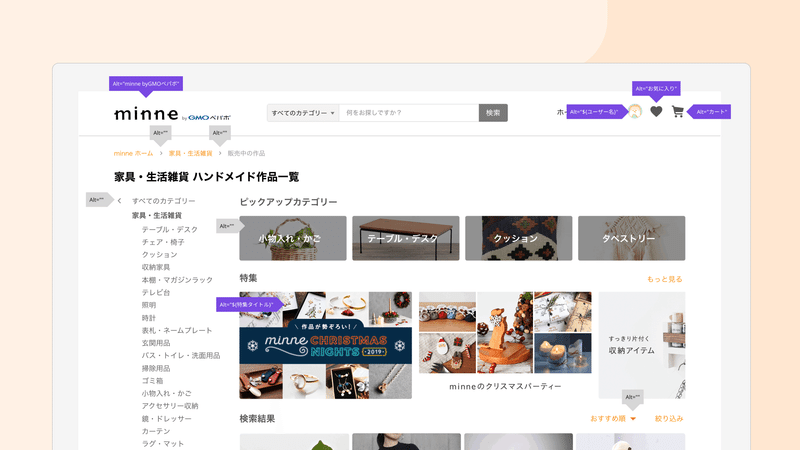Focus the 何をお探しですか search field
The image size is (800, 450).
tap(409, 113)
